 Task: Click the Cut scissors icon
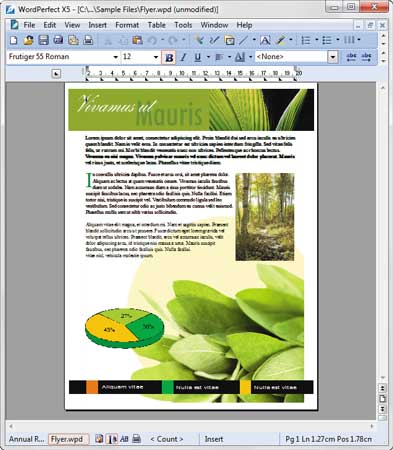click(108, 41)
